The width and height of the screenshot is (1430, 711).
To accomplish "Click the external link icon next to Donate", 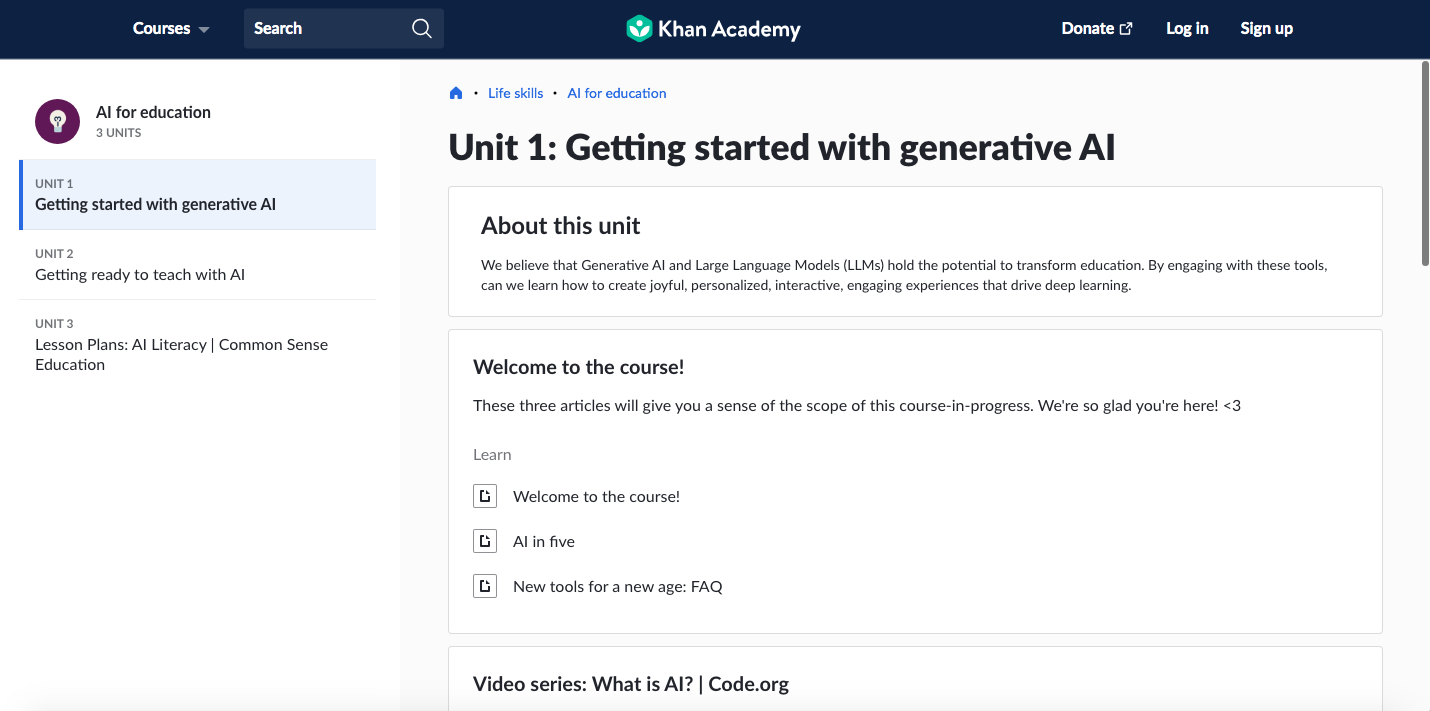I will coord(1126,29).
